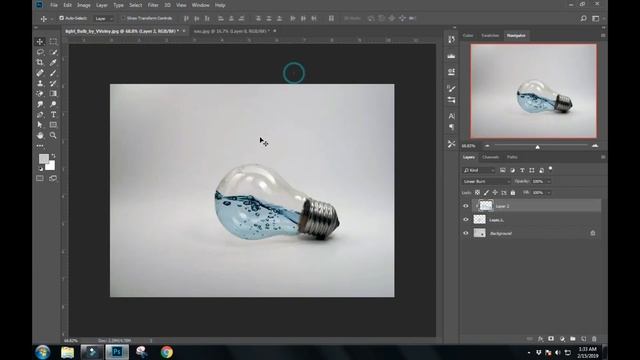Screen dimensions: 640x360
Task: Delete the selected layer
Action: (594, 339)
